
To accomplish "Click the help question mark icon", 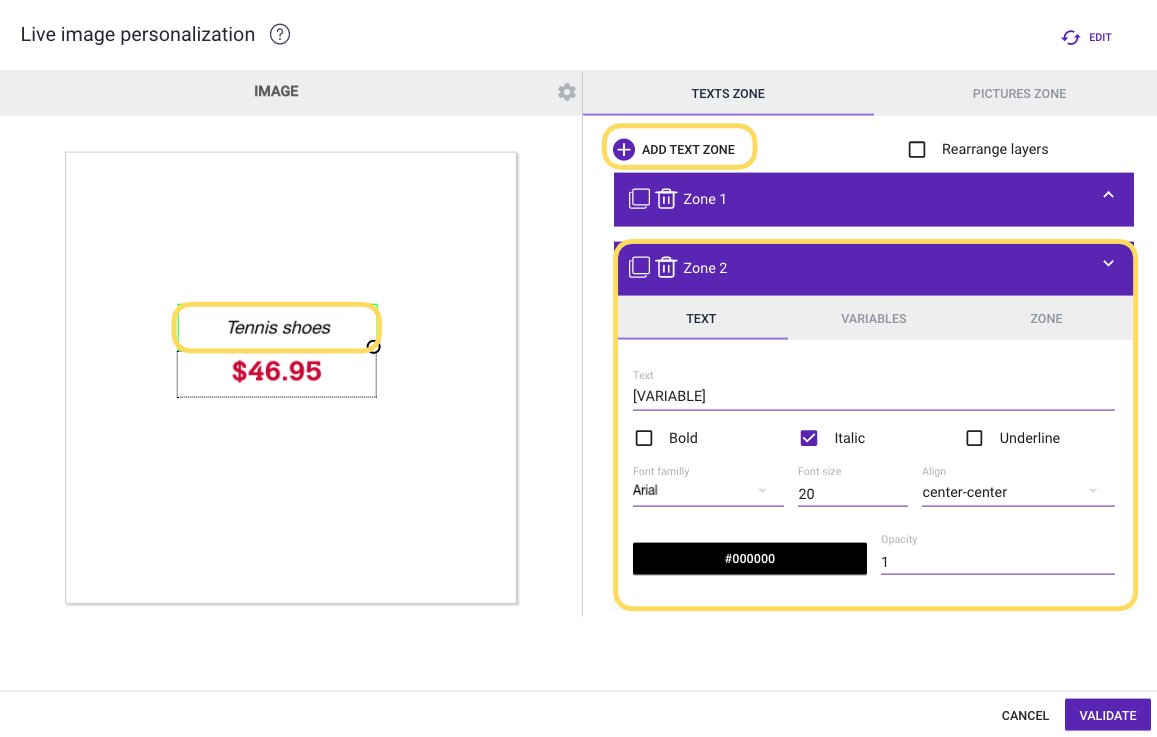I will coord(280,35).
